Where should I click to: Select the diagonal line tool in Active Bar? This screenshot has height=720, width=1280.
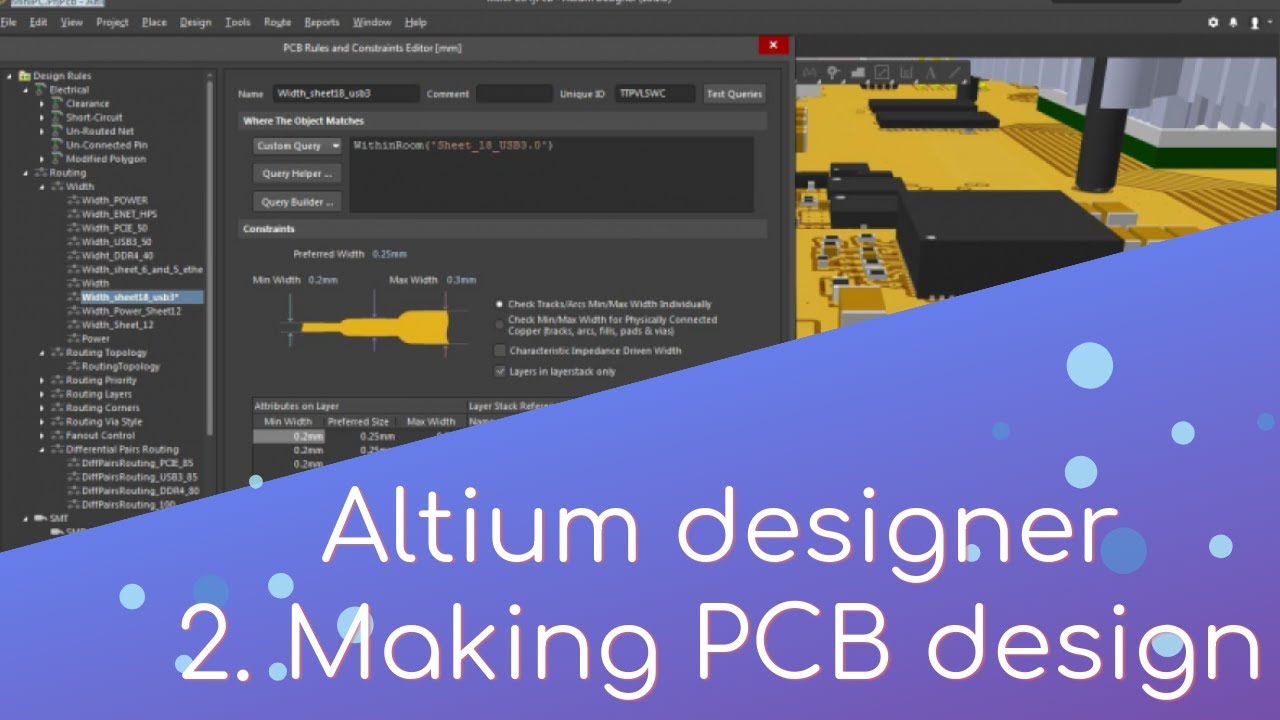955,72
